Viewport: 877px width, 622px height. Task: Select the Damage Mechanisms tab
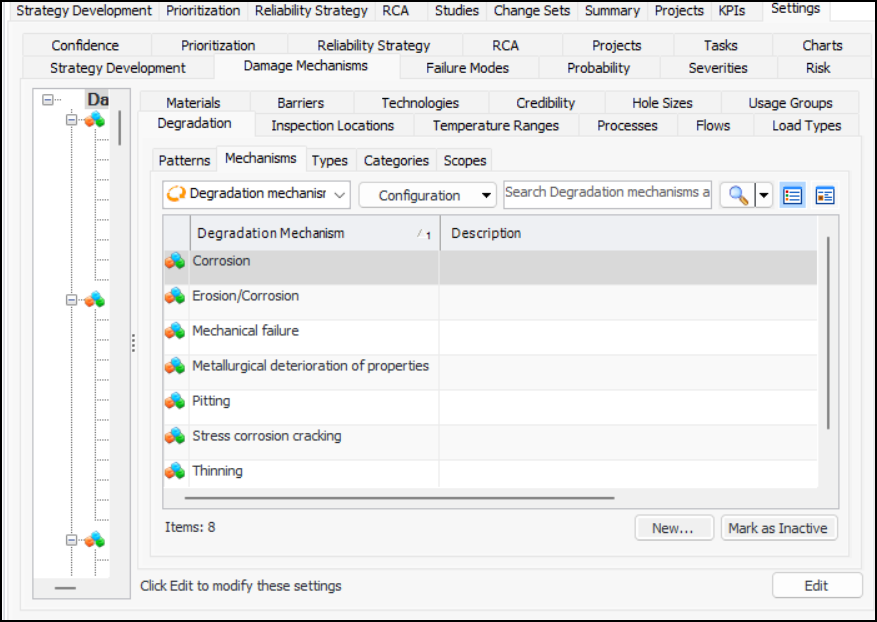(306, 66)
